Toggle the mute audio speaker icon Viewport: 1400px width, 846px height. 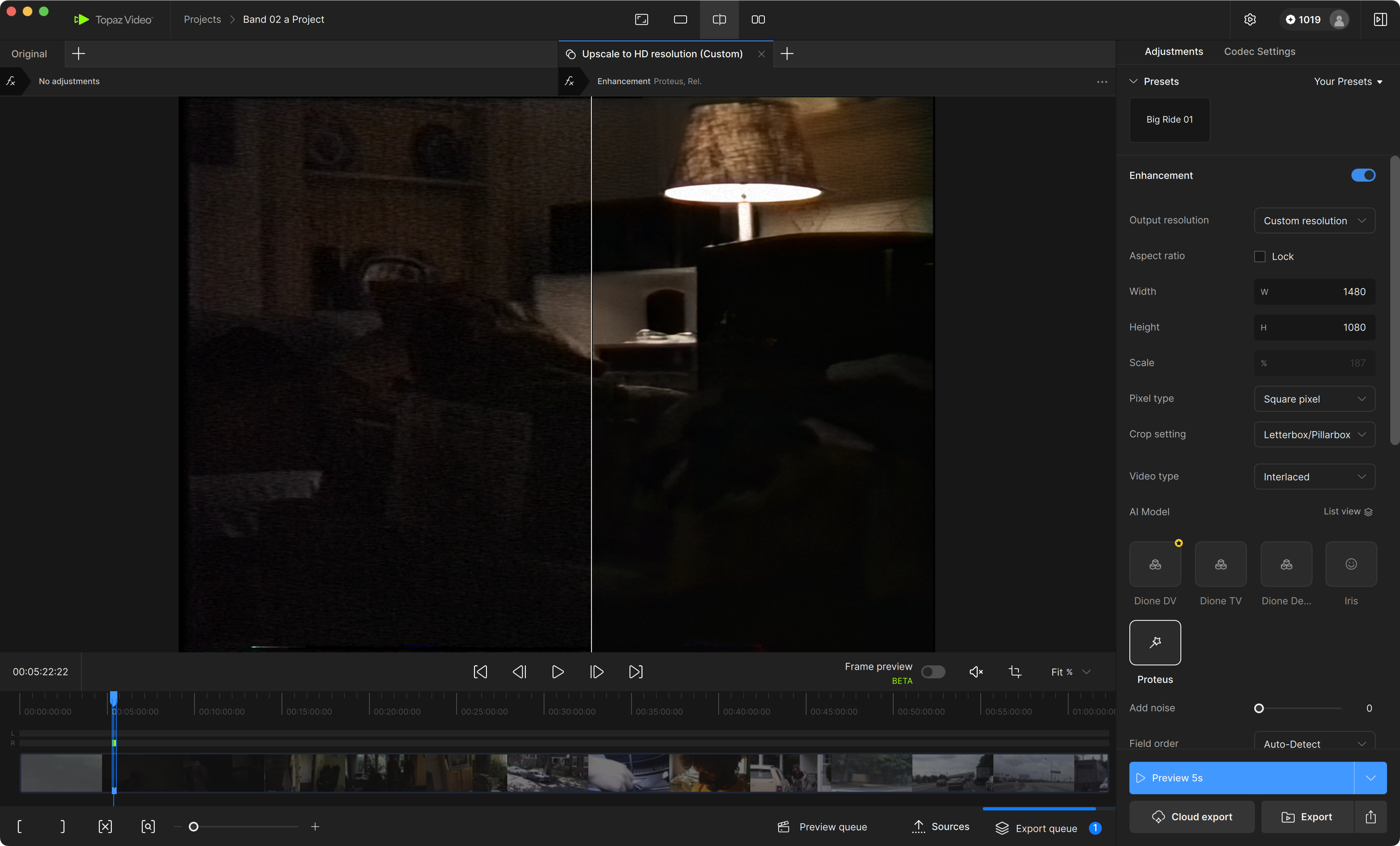pos(975,672)
